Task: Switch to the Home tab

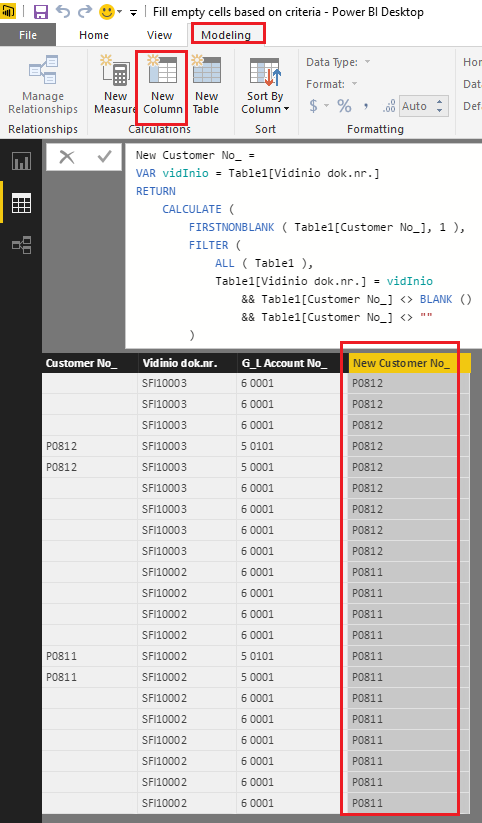Action: [94, 35]
